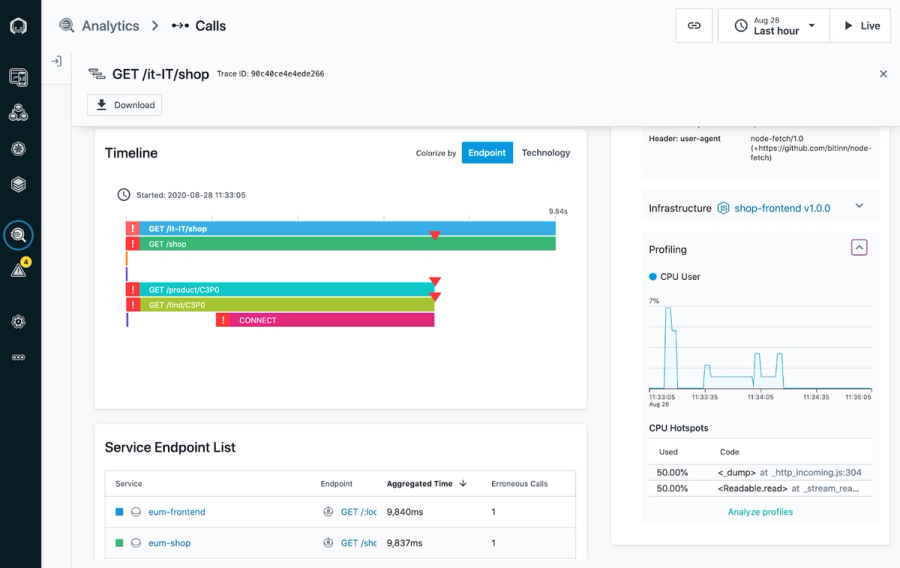Open the Applications sidebar icon
Image resolution: width=900 pixels, height=568 pixels.
(x=18, y=112)
